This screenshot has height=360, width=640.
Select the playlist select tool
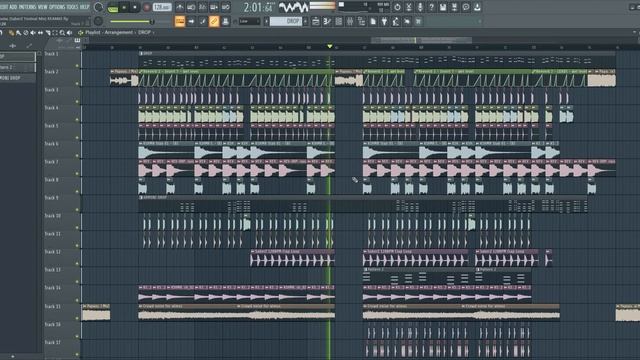[x=55, y=33]
